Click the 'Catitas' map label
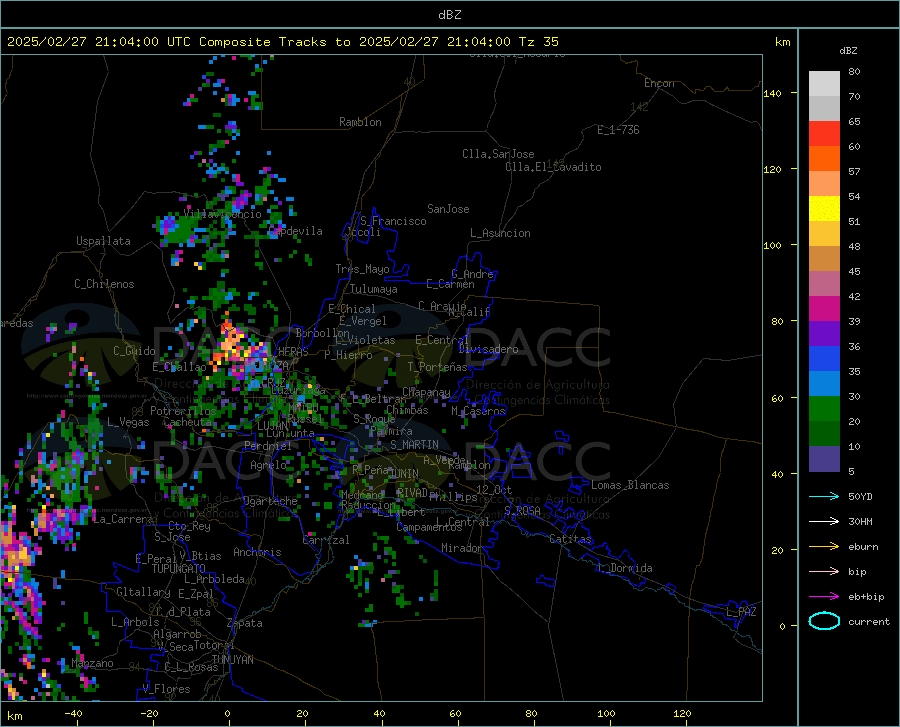This screenshot has height=727, width=900. [x=570, y=539]
